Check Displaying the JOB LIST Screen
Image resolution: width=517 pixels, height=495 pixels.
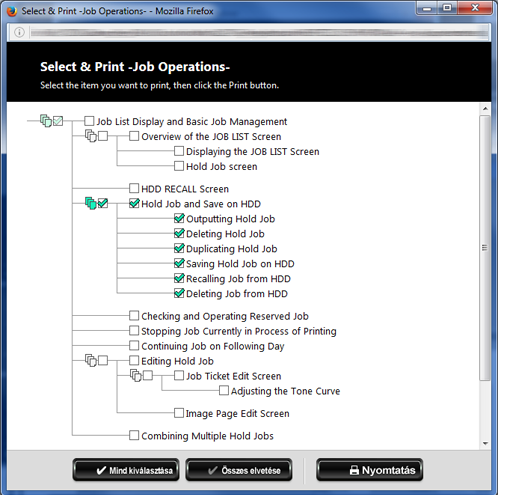point(179,151)
